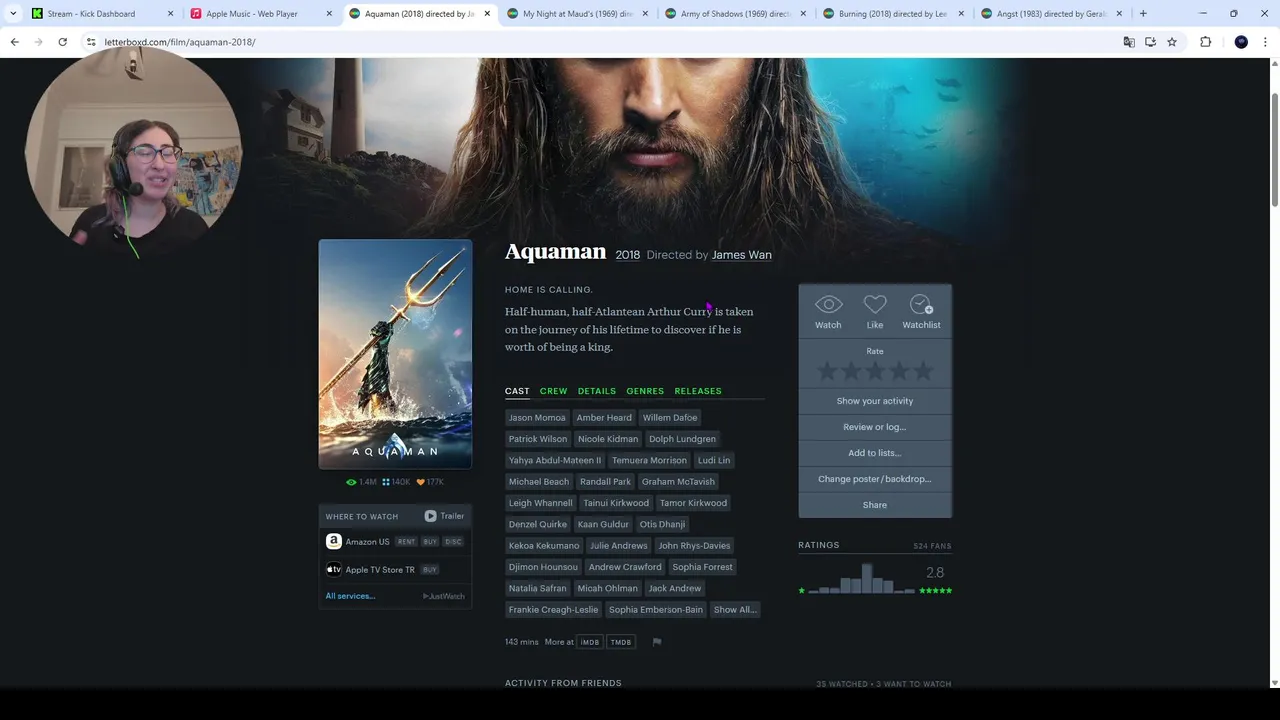Click the browser address bar URL
Screen dimensions: 1280x720
coord(180,42)
